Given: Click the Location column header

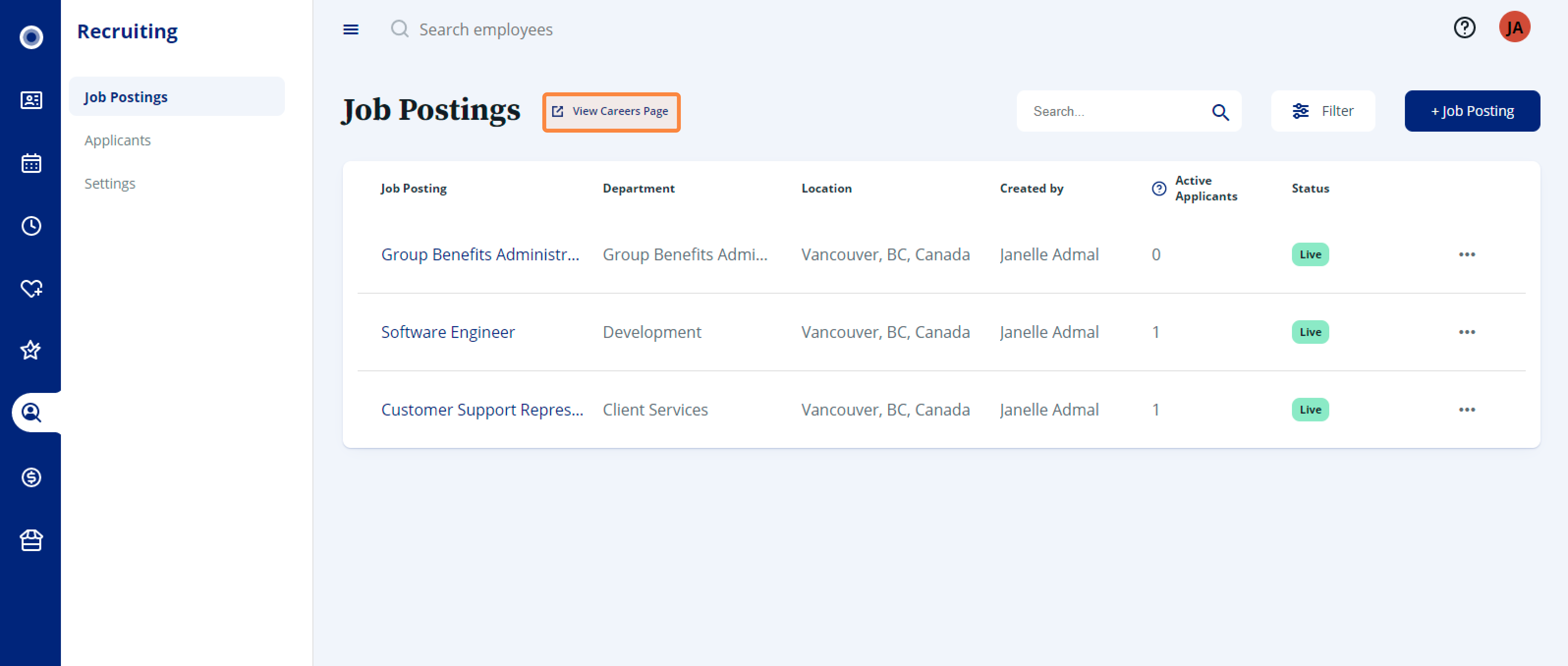Looking at the screenshot, I should pyautogui.click(x=826, y=189).
